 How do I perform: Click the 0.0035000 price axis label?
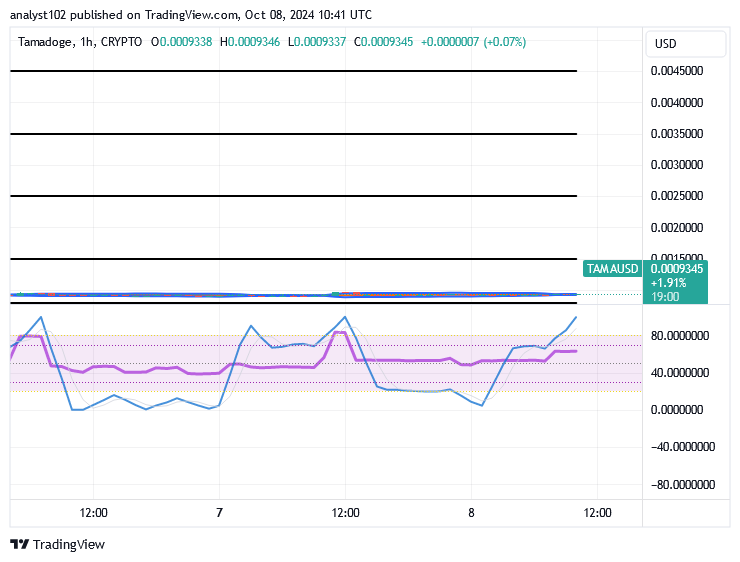tap(677, 134)
